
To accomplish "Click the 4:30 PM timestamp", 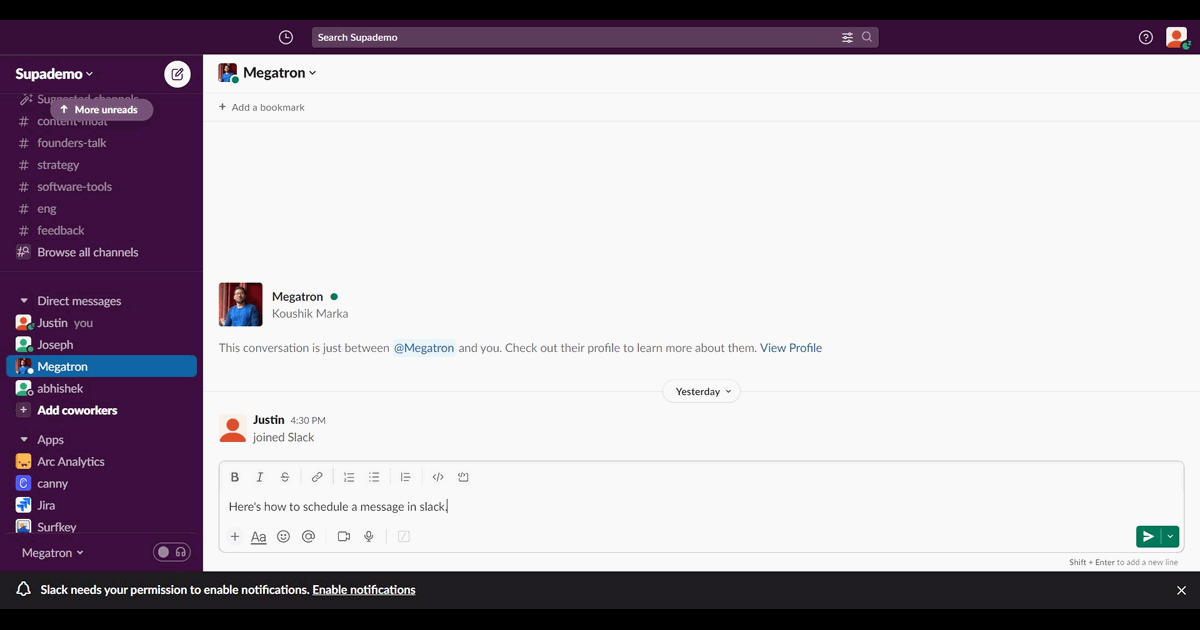I will (308, 421).
